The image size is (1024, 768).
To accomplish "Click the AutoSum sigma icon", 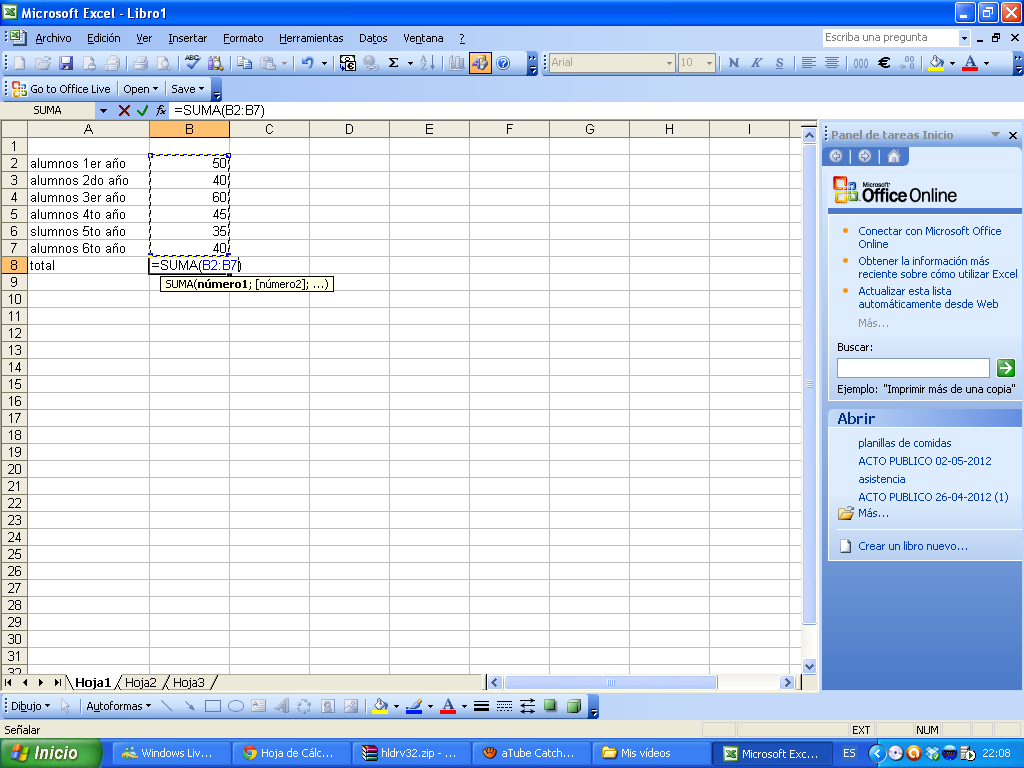I will point(394,63).
